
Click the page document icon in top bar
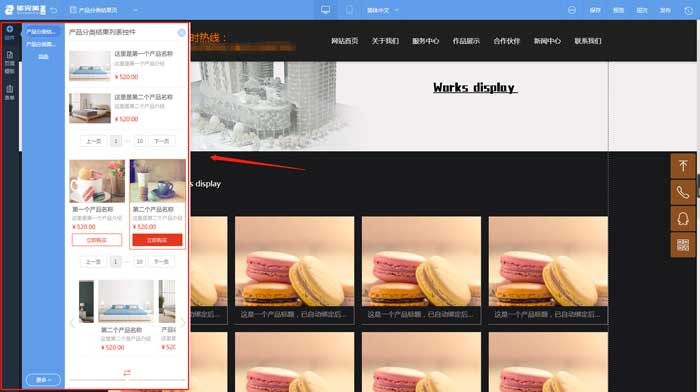(x=73, y=10)
